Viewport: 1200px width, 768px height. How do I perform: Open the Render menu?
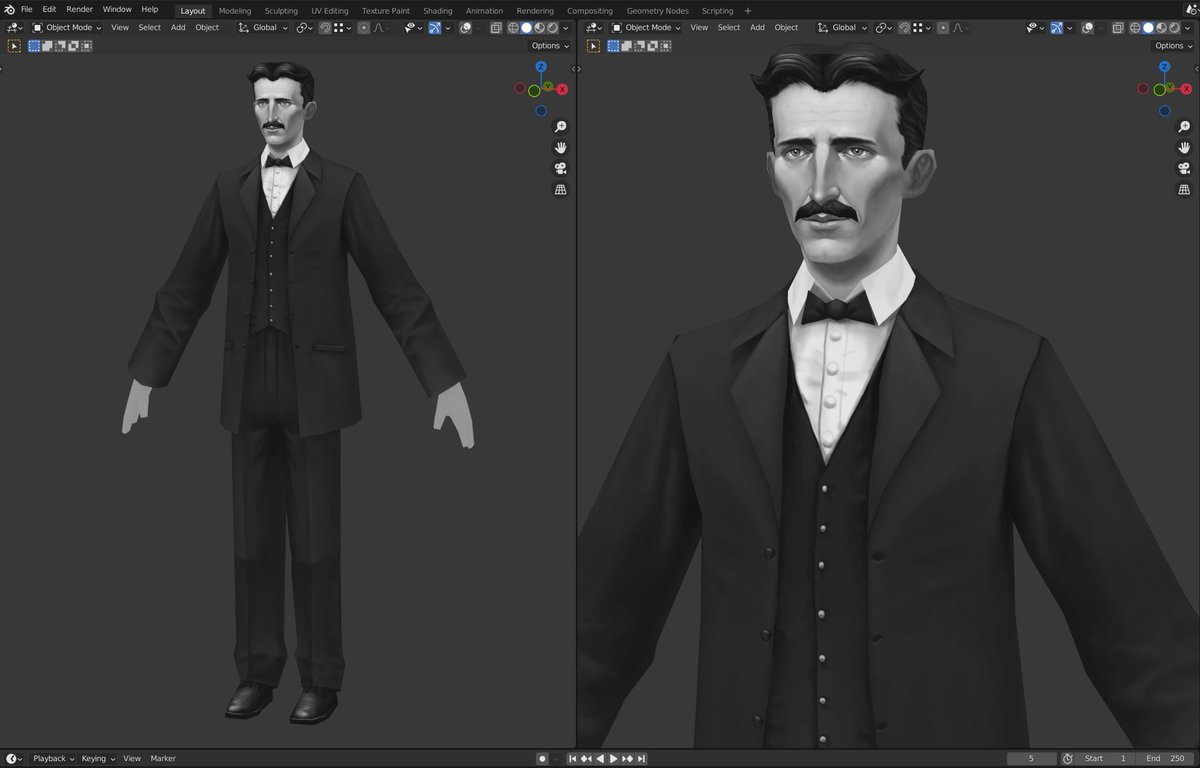tap(79, 9)
